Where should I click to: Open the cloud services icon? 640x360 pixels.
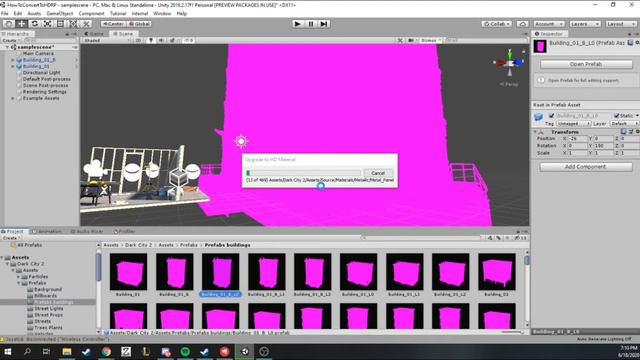tap(522, 24)
